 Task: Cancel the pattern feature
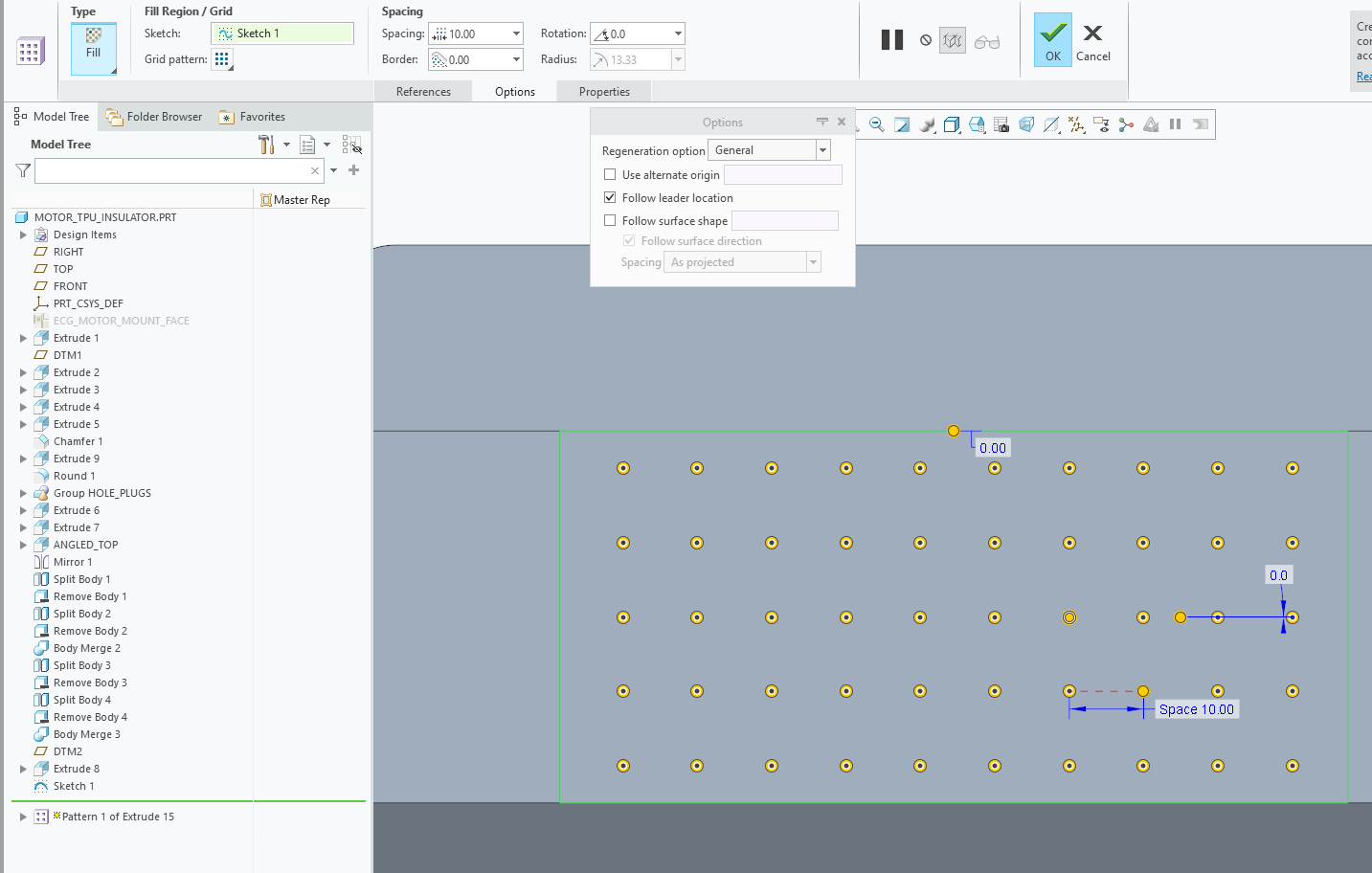tap(1092, 39)
